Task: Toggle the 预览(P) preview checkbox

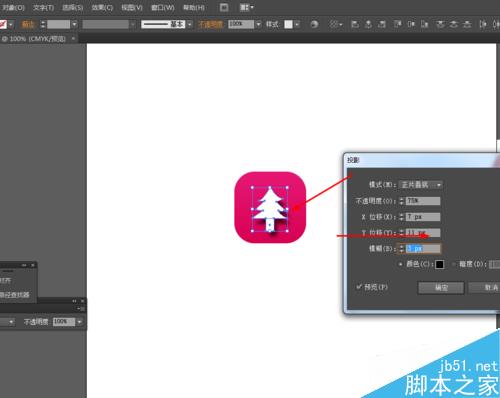Action: [359, 287]
